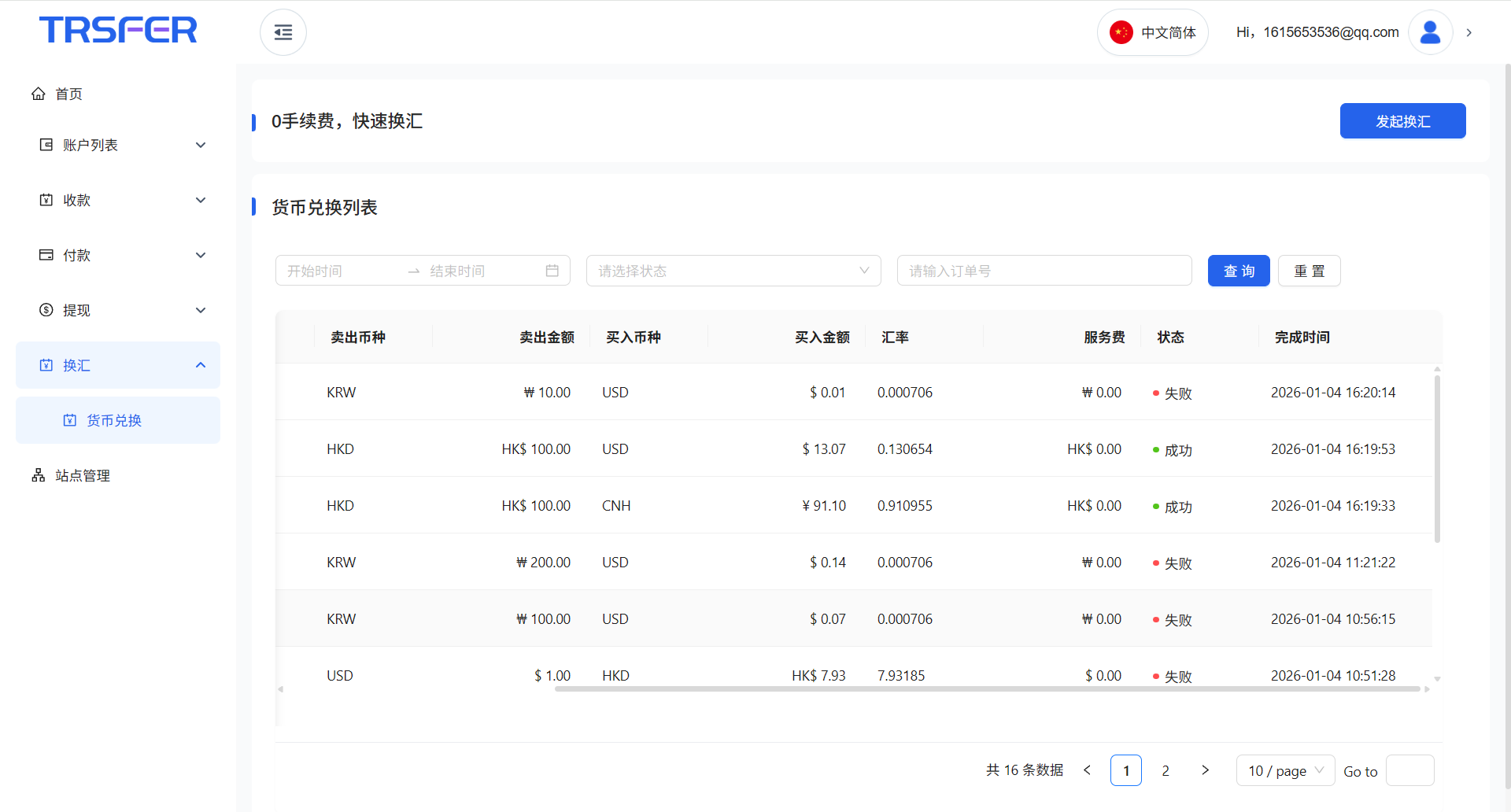Collapse the 换汇 menu
The width and height of the screenshot is (1511, 812).
click(201, 365)
